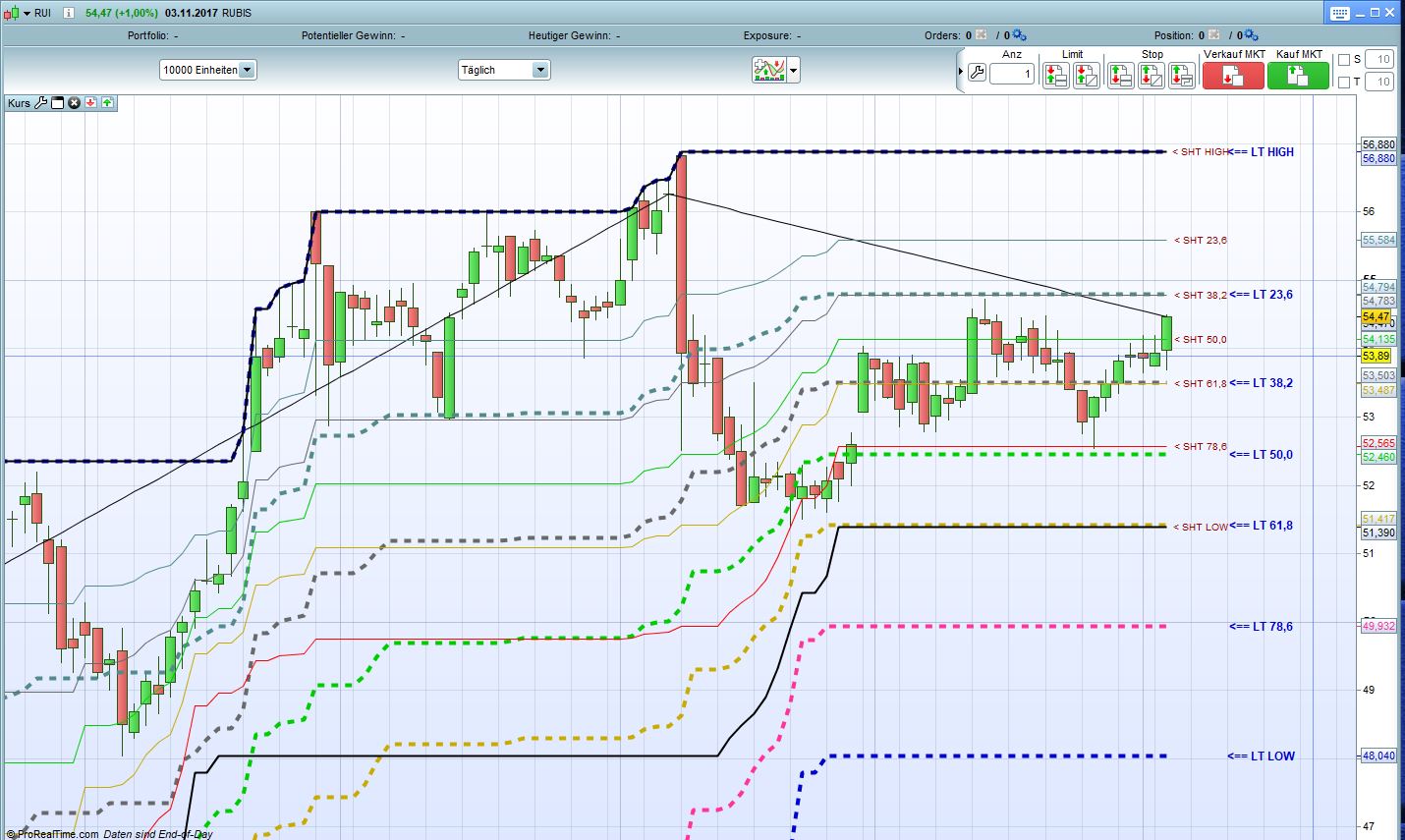Move Kurs panel up with green arrow

point(107,102)
